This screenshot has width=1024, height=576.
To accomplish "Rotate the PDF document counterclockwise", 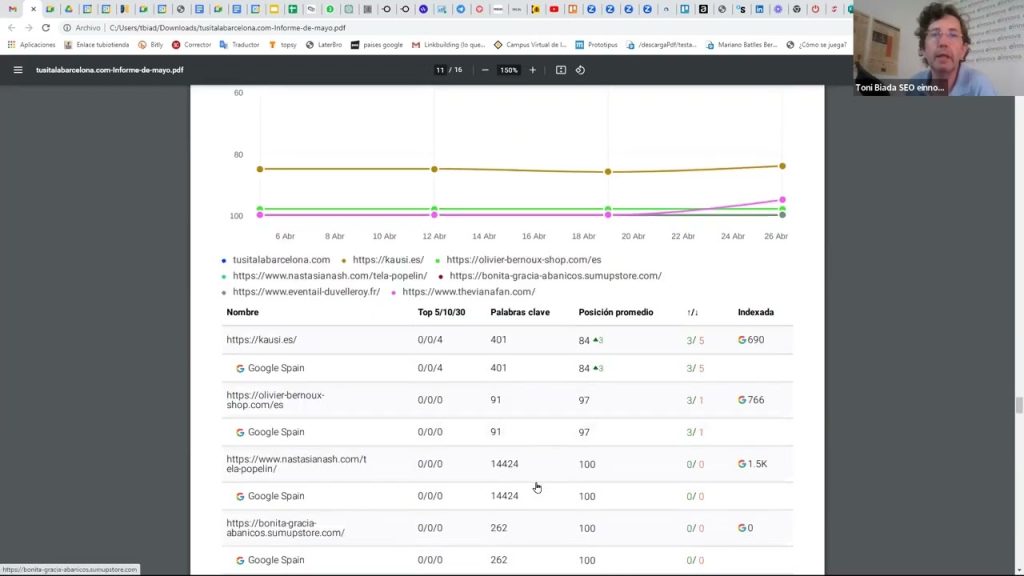I will (x=581, y=70).
